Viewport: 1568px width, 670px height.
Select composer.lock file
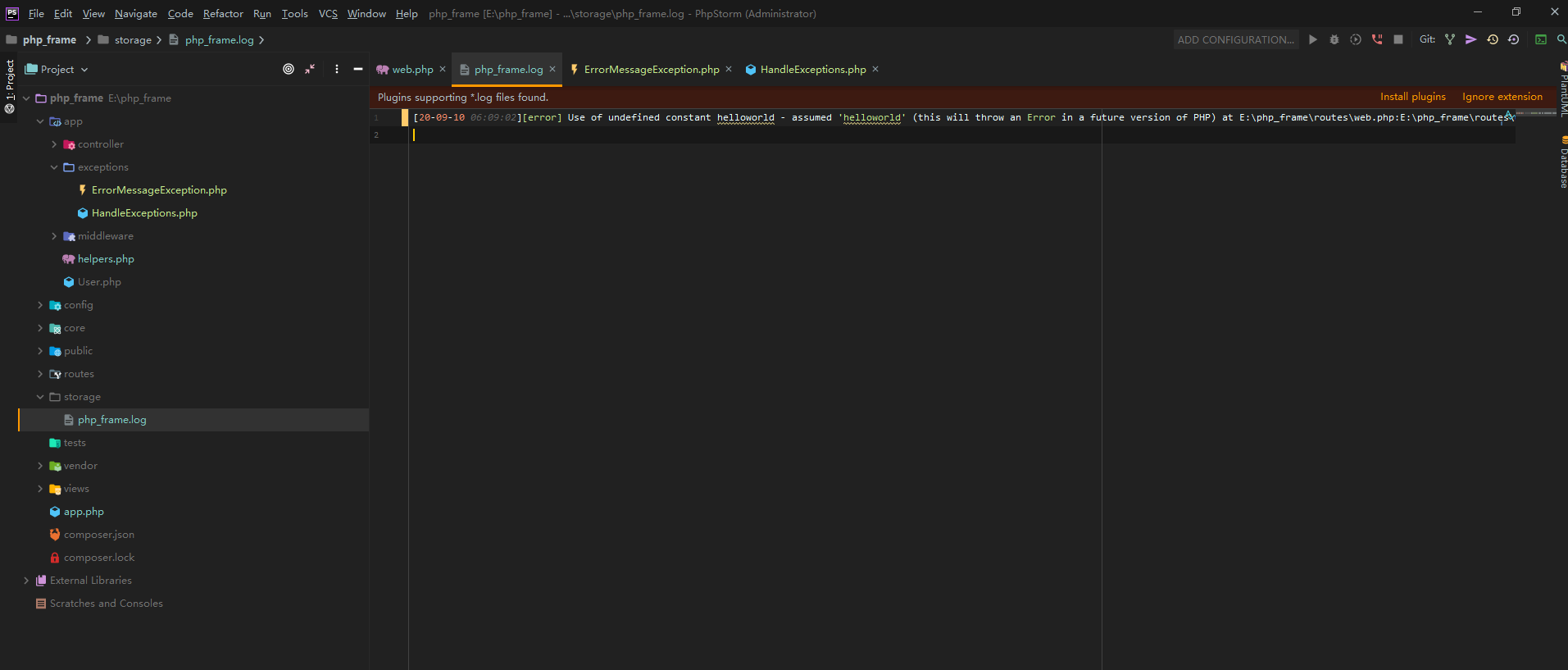99,558
